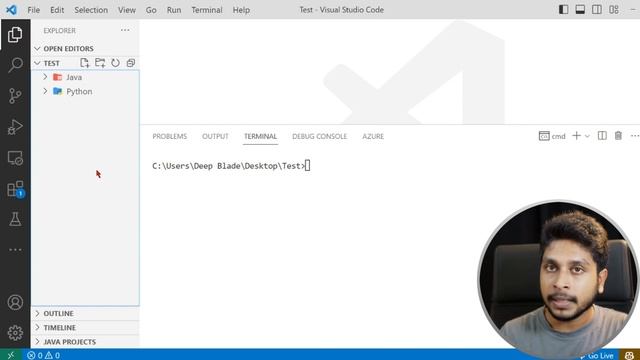Click the cmd terminal label

point(552,136)
